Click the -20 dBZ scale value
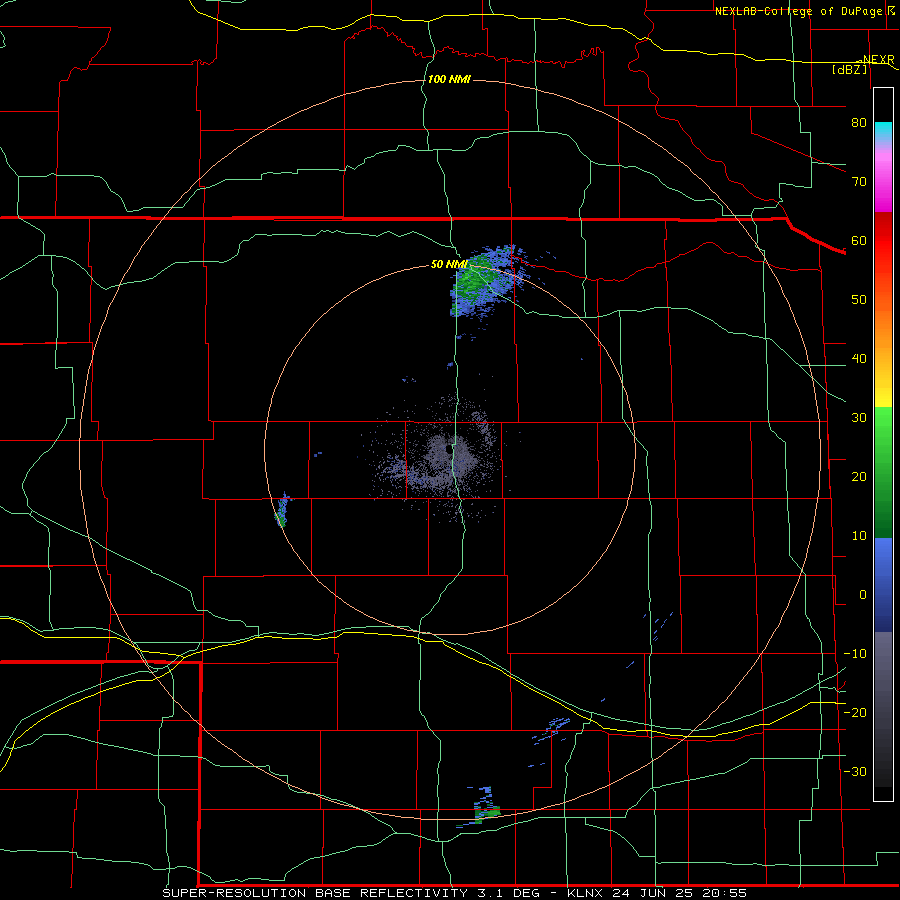 coord(855,712)
